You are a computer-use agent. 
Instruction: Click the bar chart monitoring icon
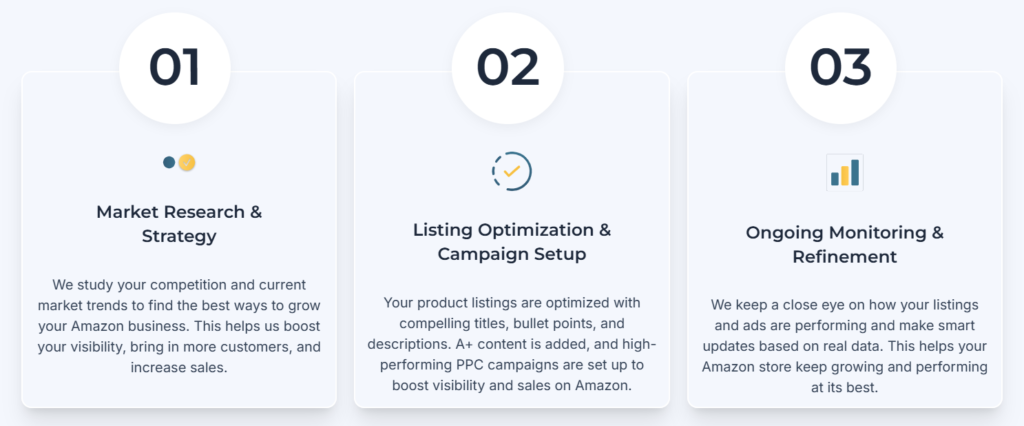coord(844,172)
